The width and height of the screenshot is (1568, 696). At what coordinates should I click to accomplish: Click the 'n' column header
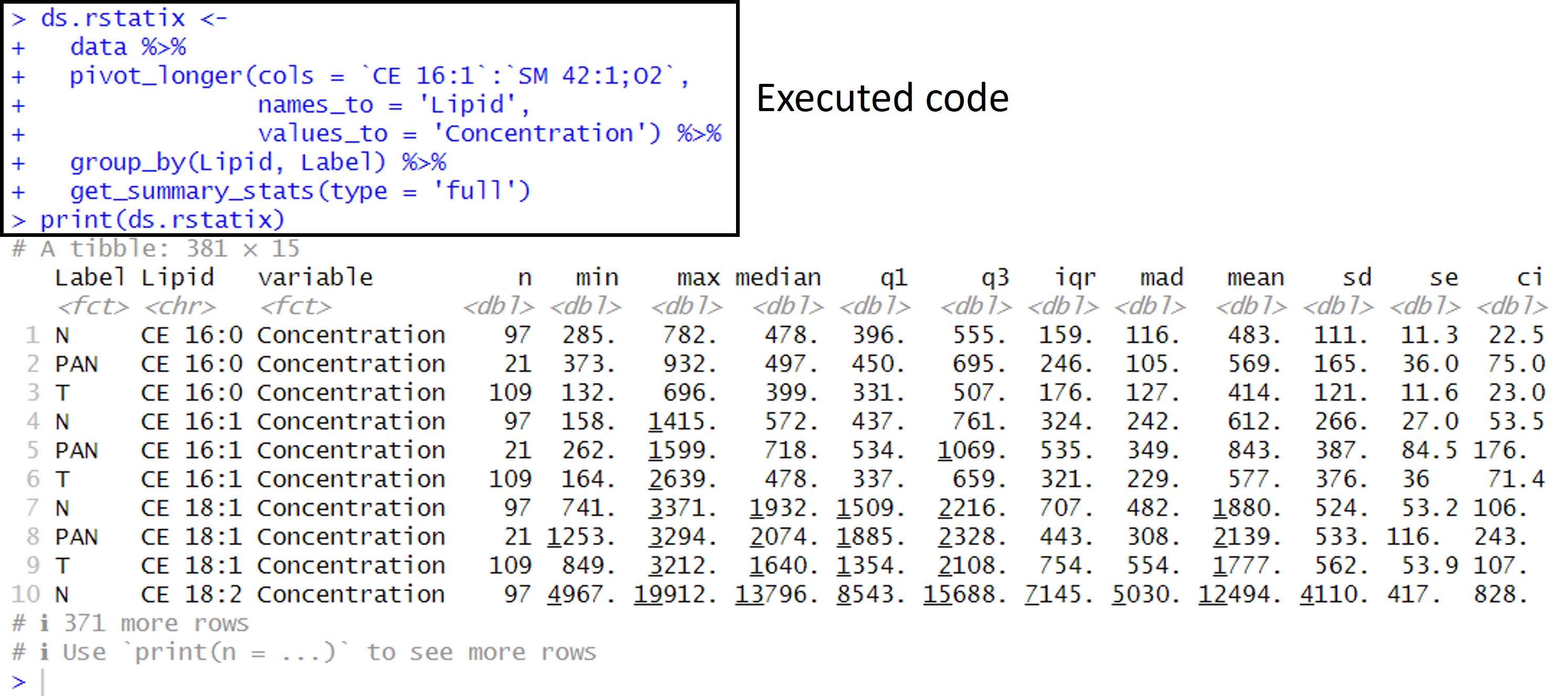pyautogui.click(x=525, y=279)
